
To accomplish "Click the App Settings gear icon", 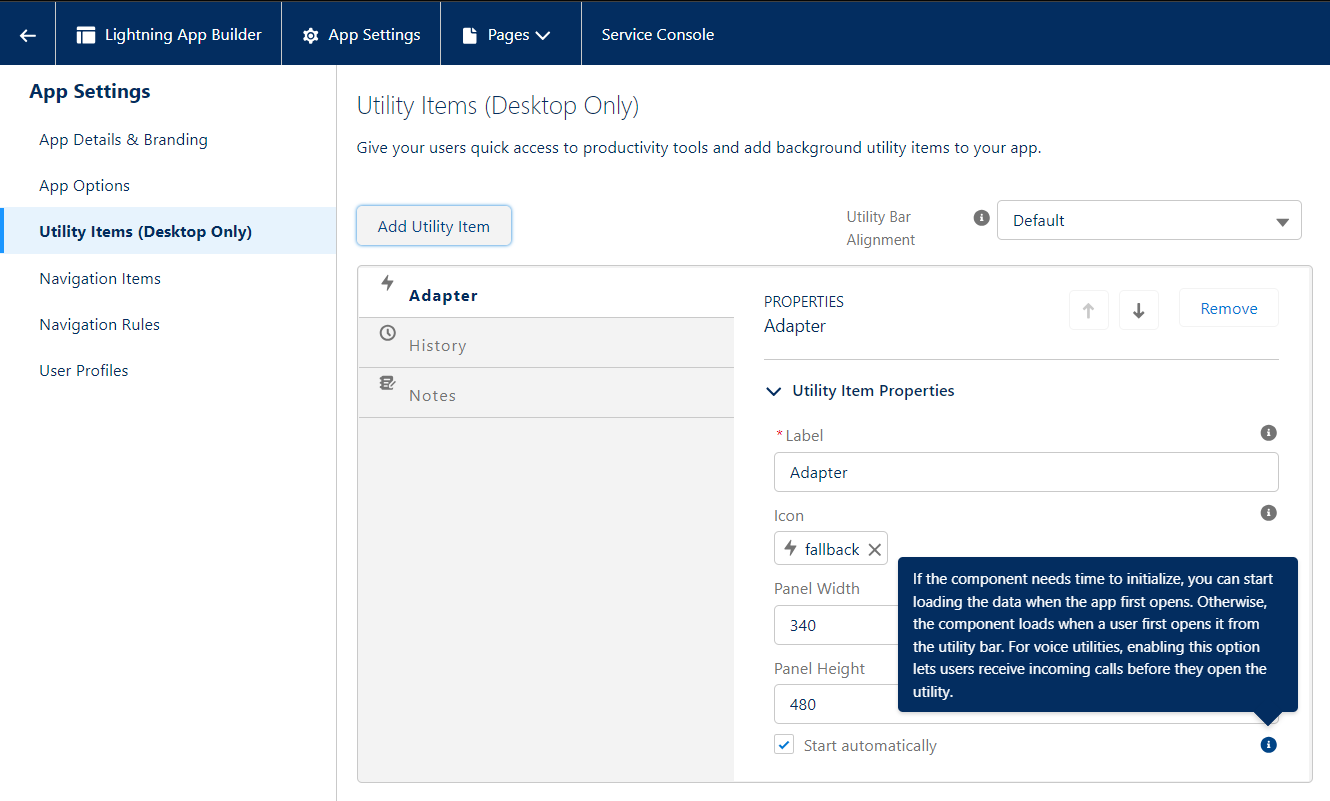I will pos(311,35).
